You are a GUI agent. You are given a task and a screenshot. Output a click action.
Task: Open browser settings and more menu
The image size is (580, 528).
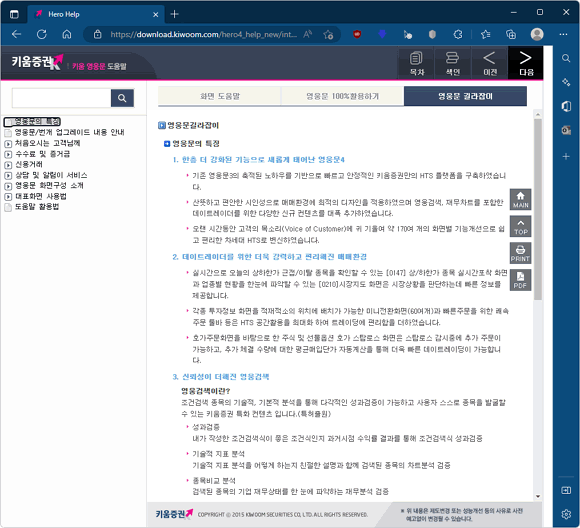tap(563, 34)
